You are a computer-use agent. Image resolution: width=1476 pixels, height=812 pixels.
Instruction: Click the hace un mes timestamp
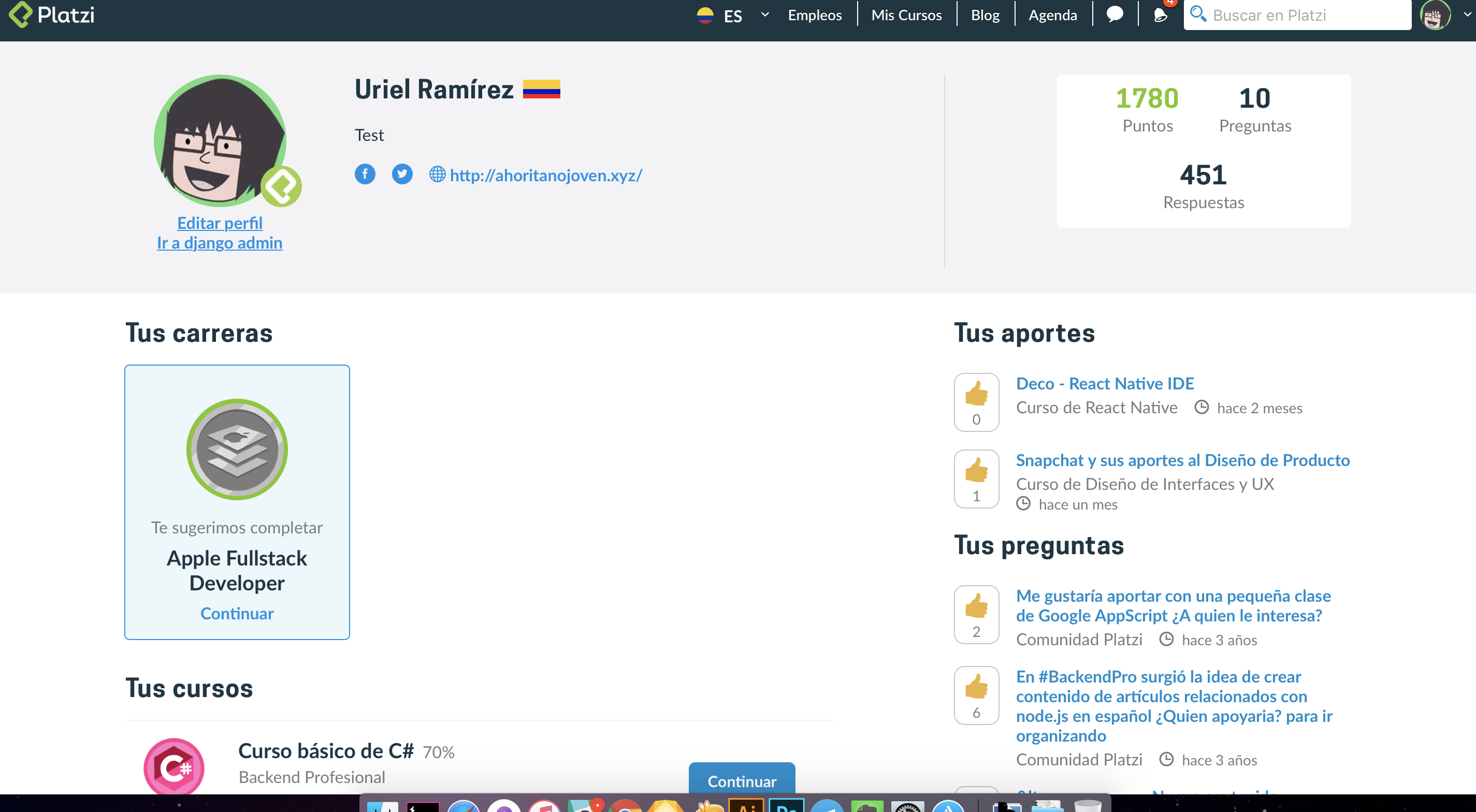pos(1078,504)
